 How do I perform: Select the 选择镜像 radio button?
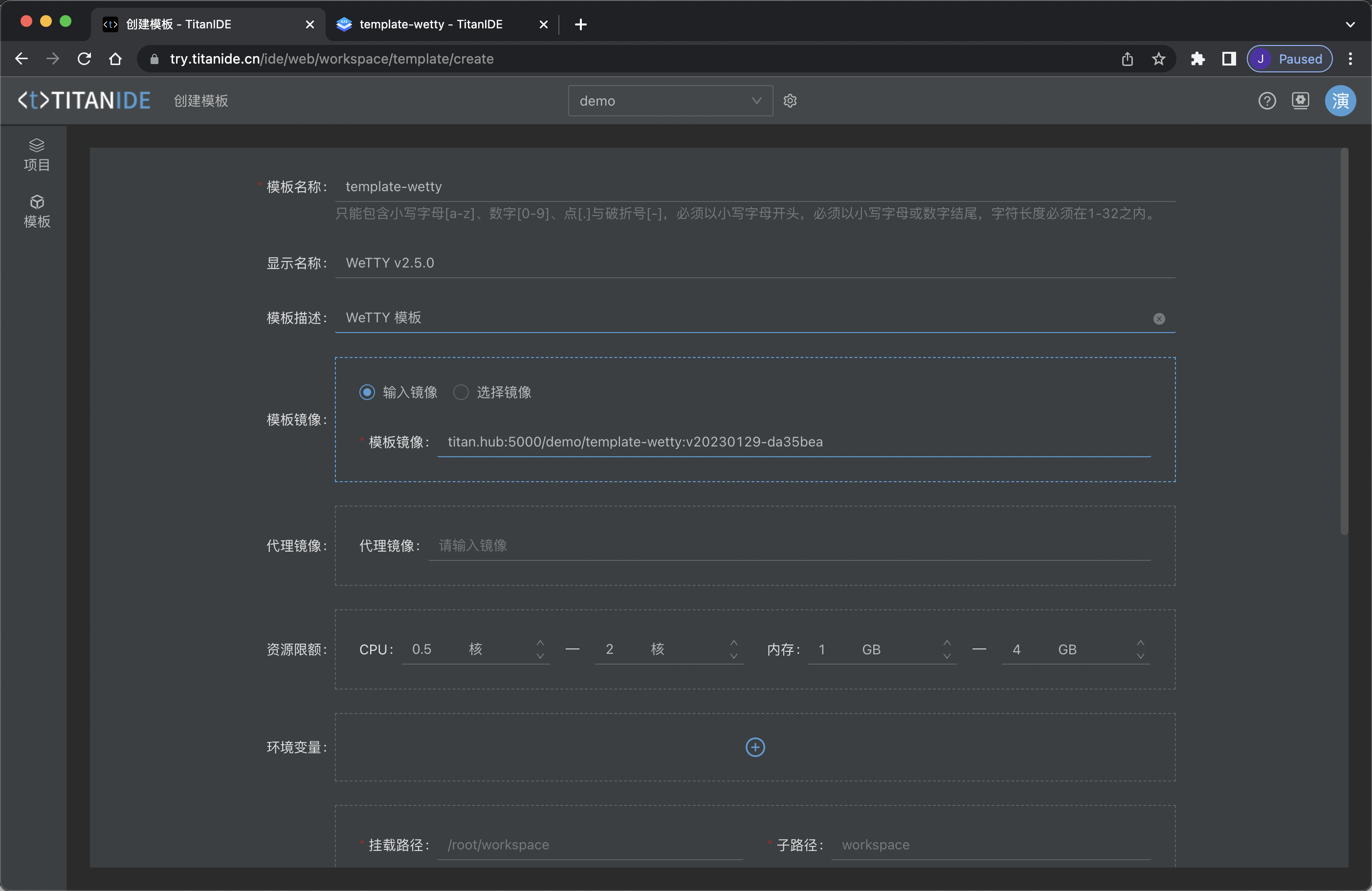(461, 392)
